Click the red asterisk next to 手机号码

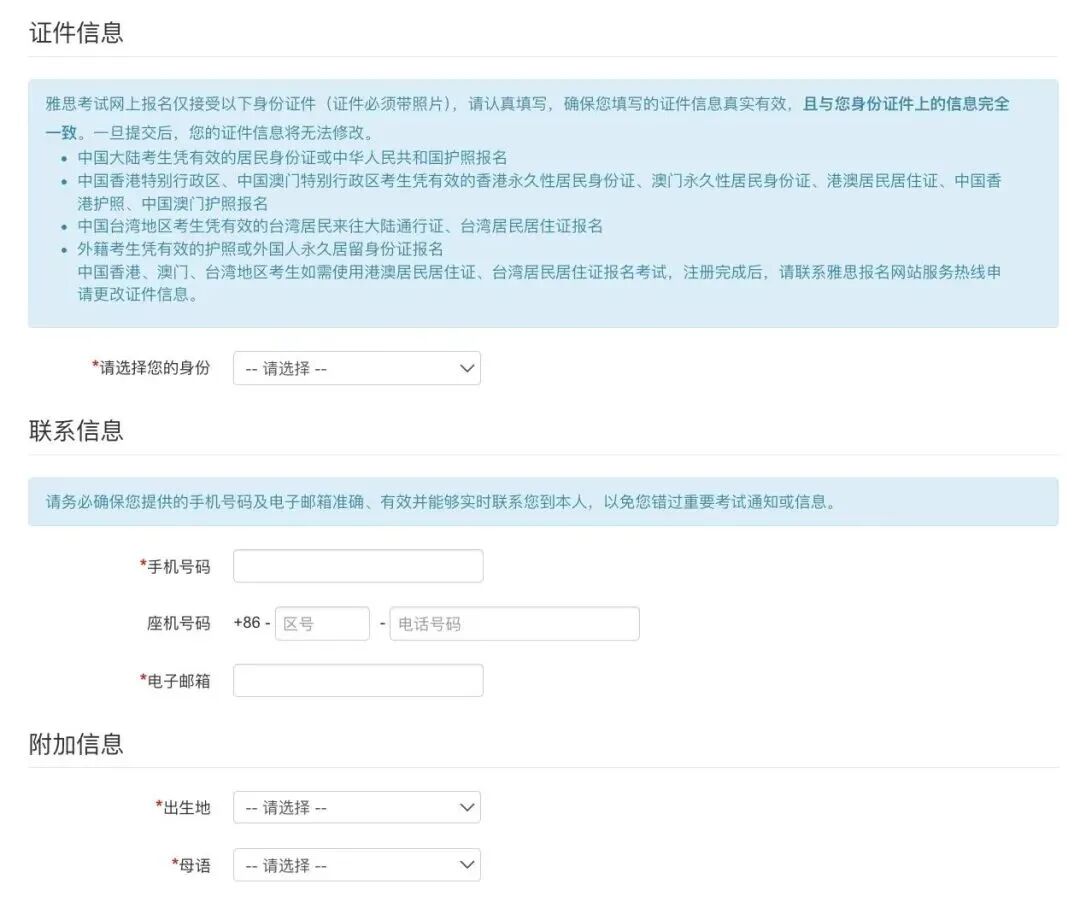[140, 565]
